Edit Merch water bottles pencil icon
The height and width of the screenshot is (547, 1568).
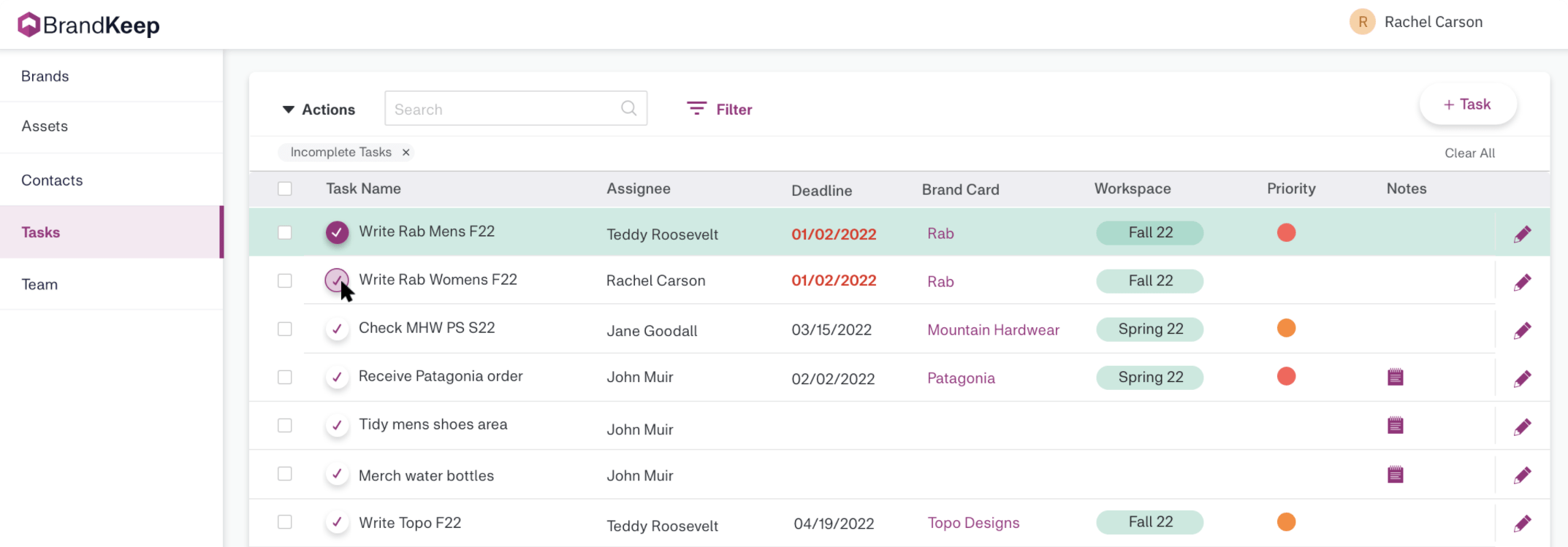[x=1523, y=475]
